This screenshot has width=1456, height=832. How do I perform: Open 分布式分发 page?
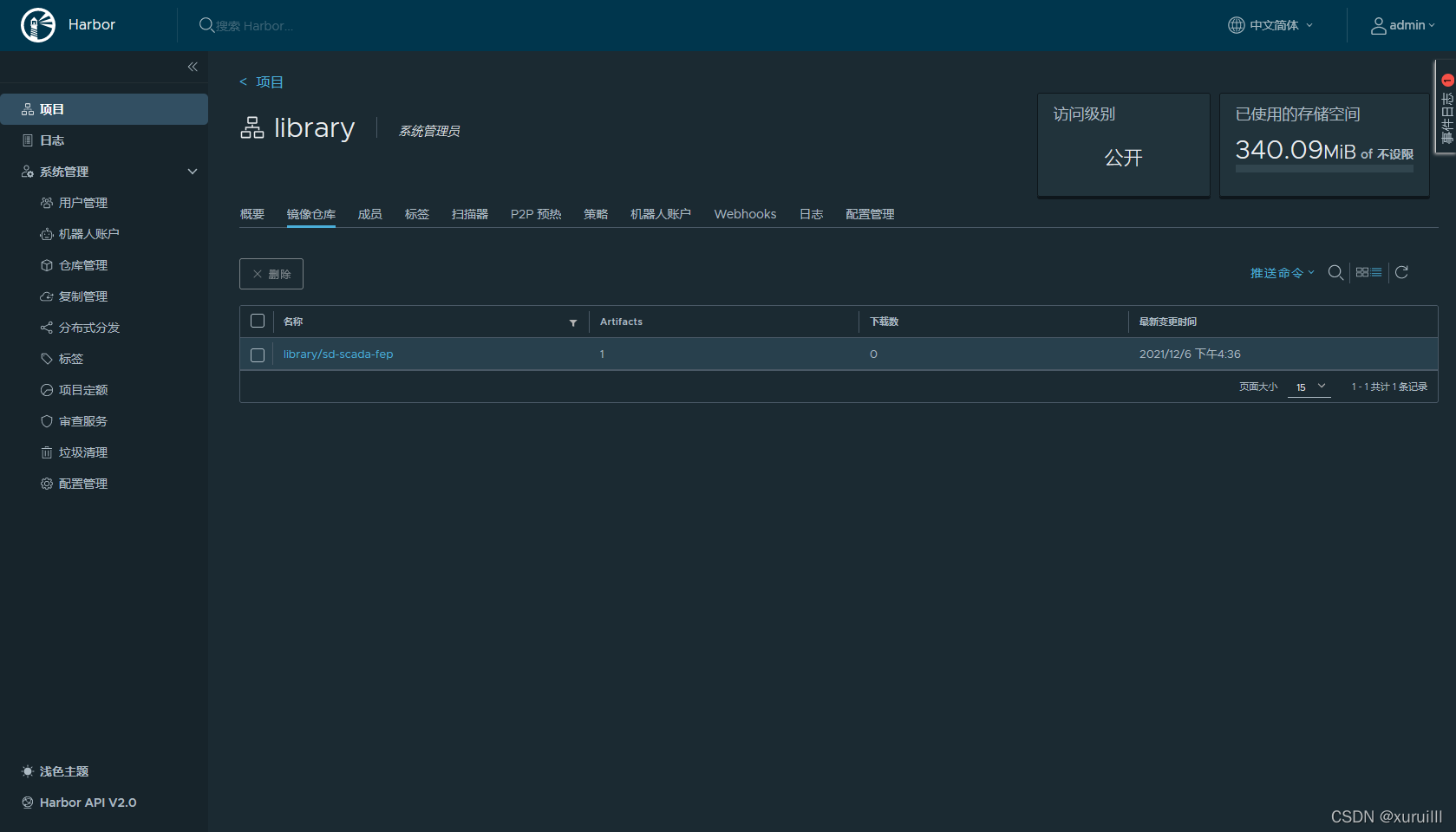88,328
